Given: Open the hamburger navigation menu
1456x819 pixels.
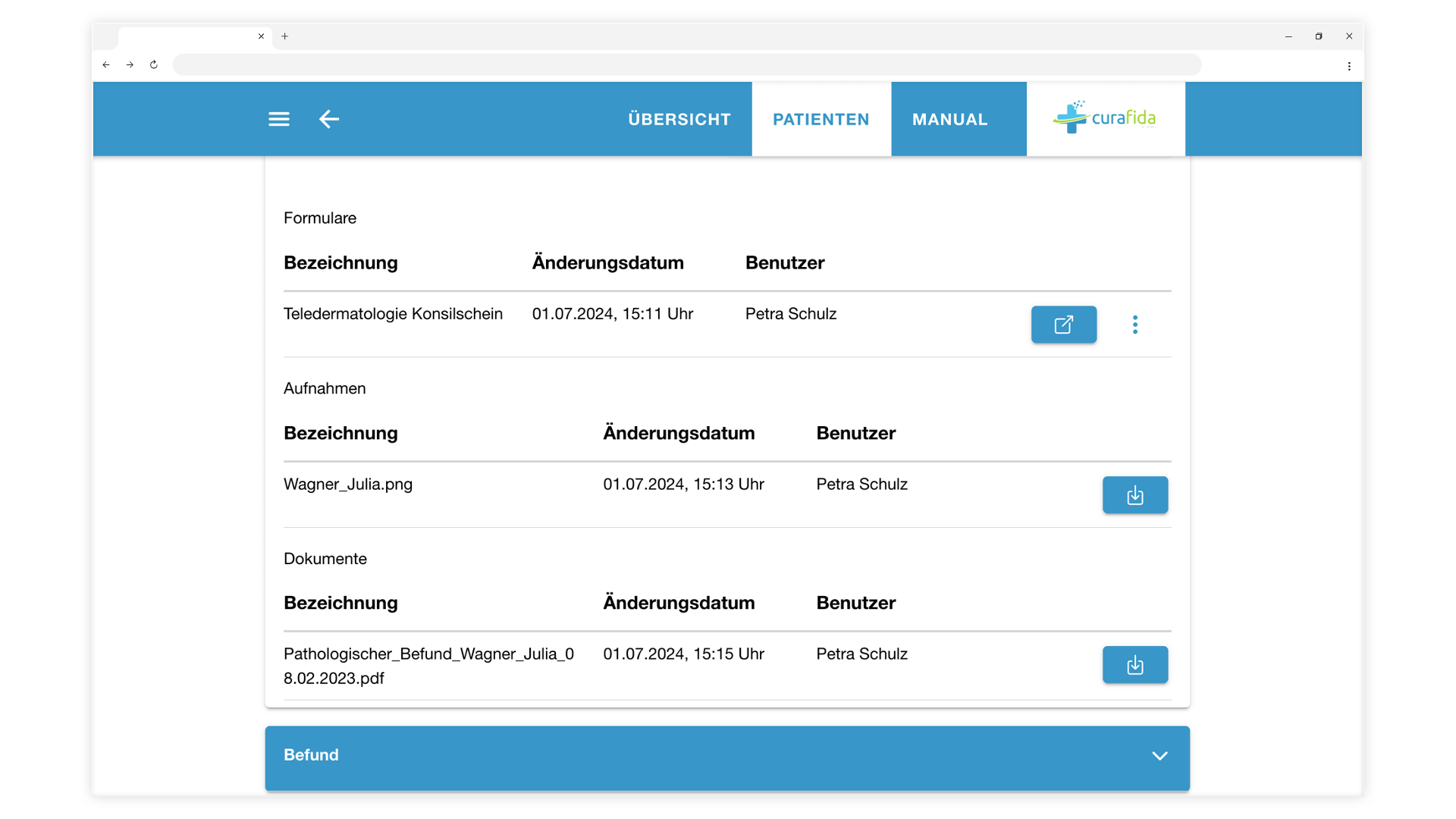Looking at the screenshot, I should coord(279,119).
